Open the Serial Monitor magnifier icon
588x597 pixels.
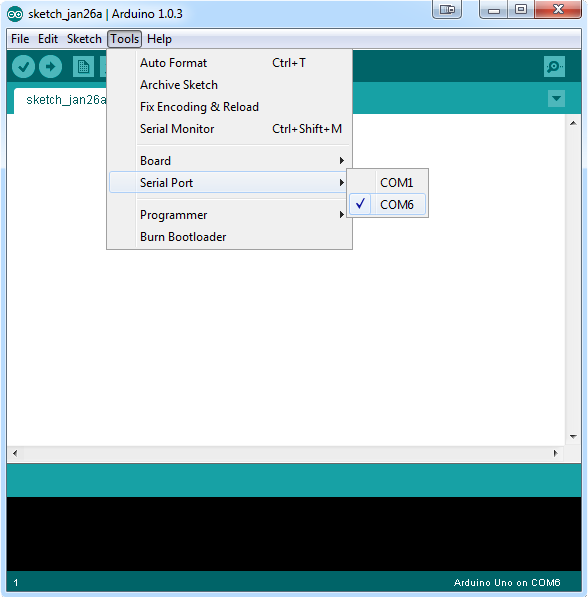pos(554,67)
